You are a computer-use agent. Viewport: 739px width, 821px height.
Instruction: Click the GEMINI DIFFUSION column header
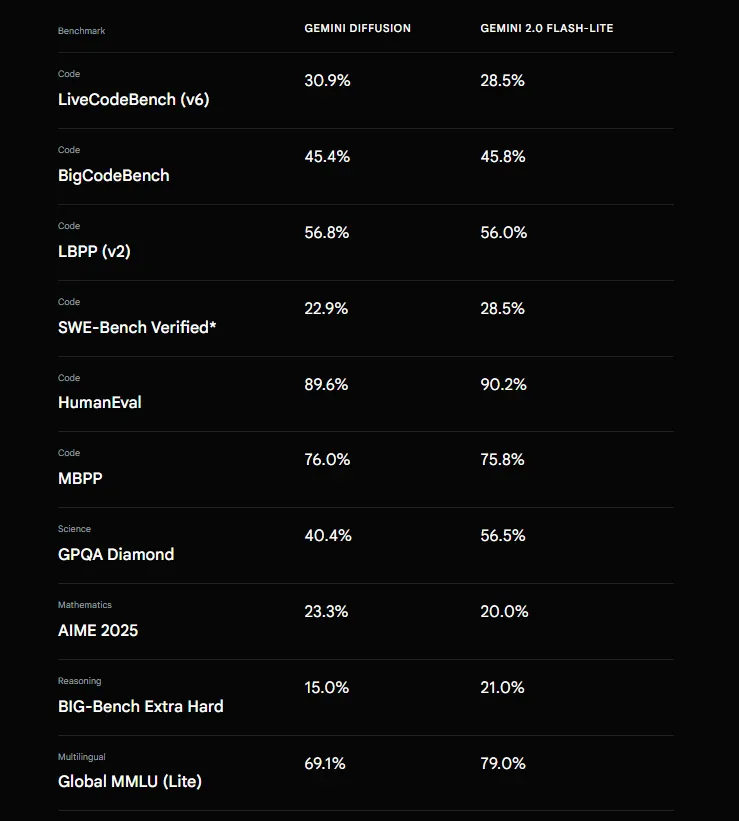click(x=357, y=28)
